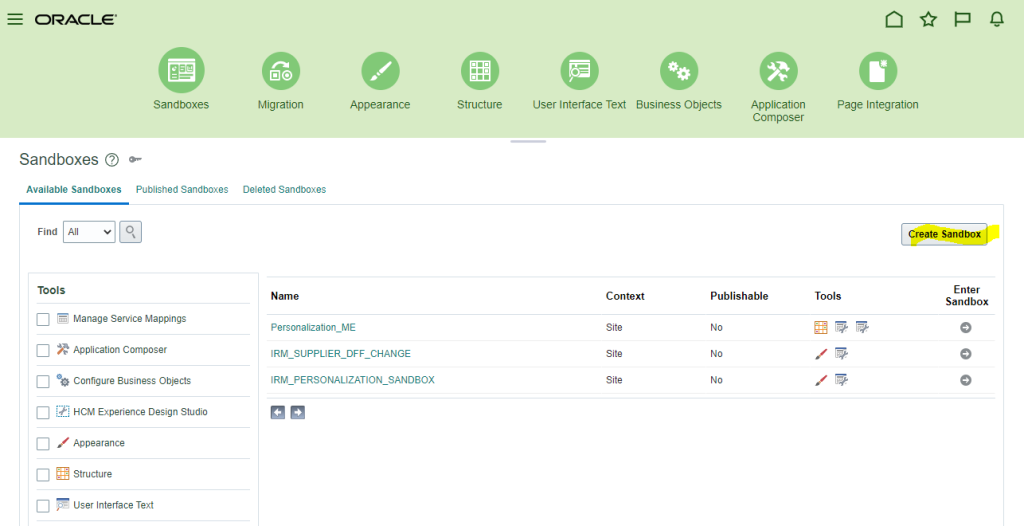Click the help question mark beside Sandboxes
Screen dimensions: 1024x526
point(112,159)
